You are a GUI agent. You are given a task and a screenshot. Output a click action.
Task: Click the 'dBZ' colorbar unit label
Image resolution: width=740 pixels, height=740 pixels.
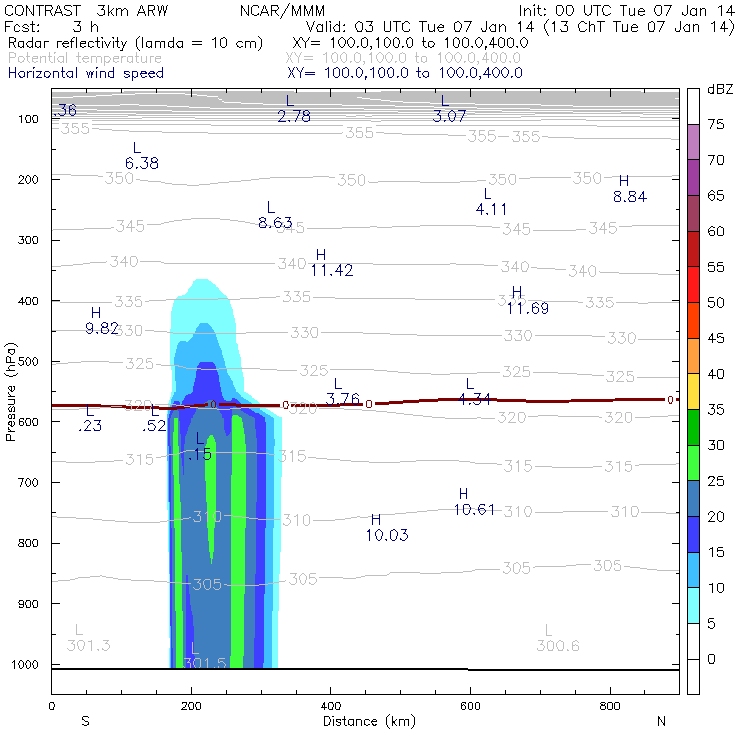pyautogui.click(x=720, y=89)
